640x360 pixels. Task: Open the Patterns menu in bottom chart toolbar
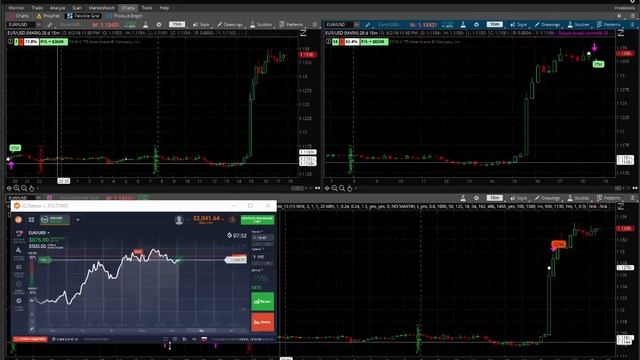point(609,198)
